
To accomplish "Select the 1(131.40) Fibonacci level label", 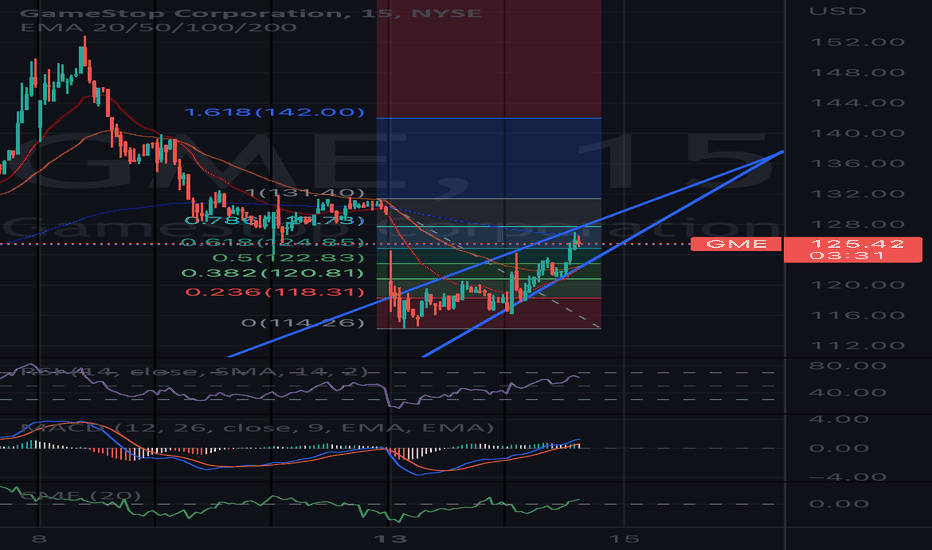I will tap(304, 193).
